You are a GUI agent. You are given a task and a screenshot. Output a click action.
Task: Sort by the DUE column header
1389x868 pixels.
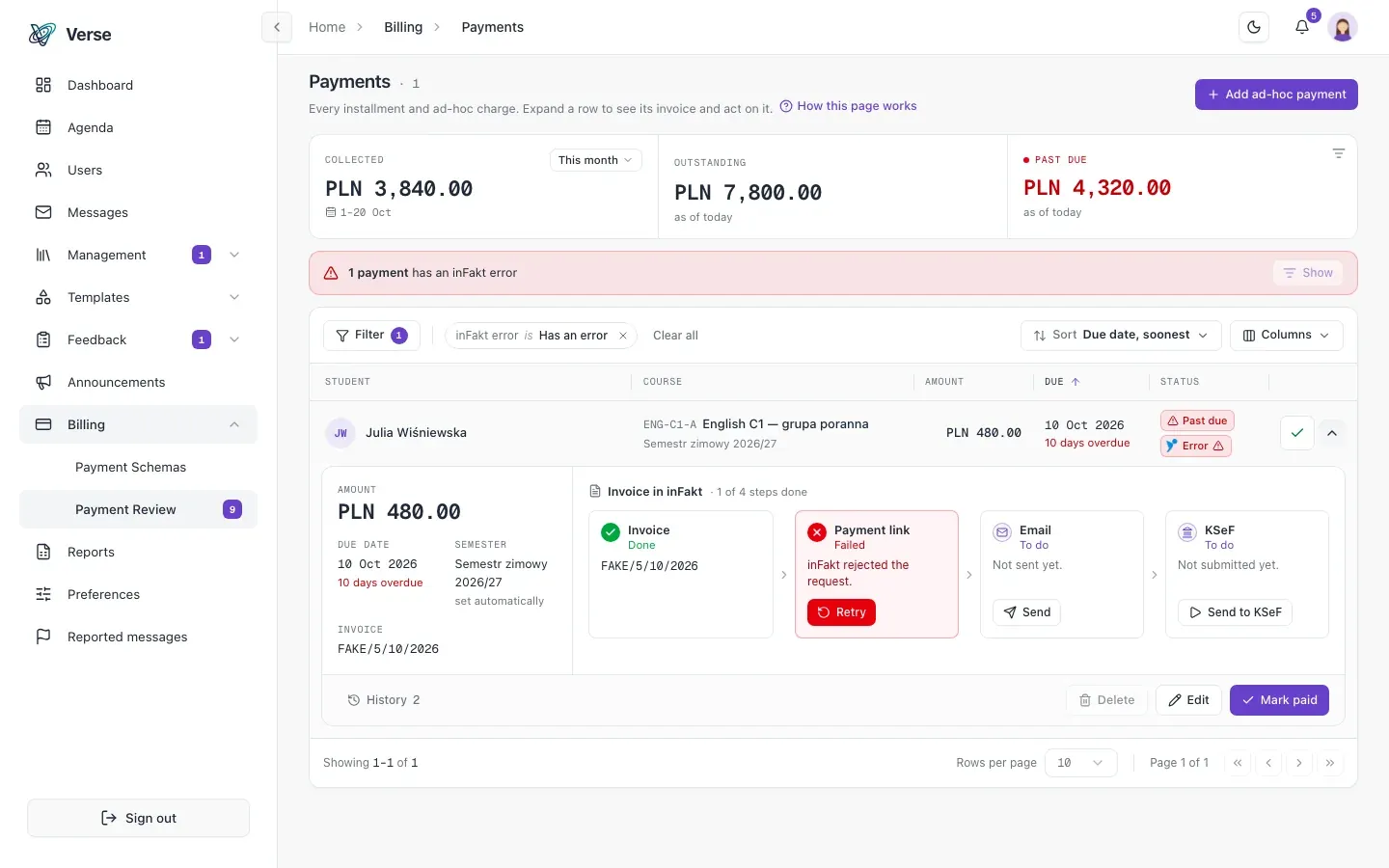(1062, 382)
